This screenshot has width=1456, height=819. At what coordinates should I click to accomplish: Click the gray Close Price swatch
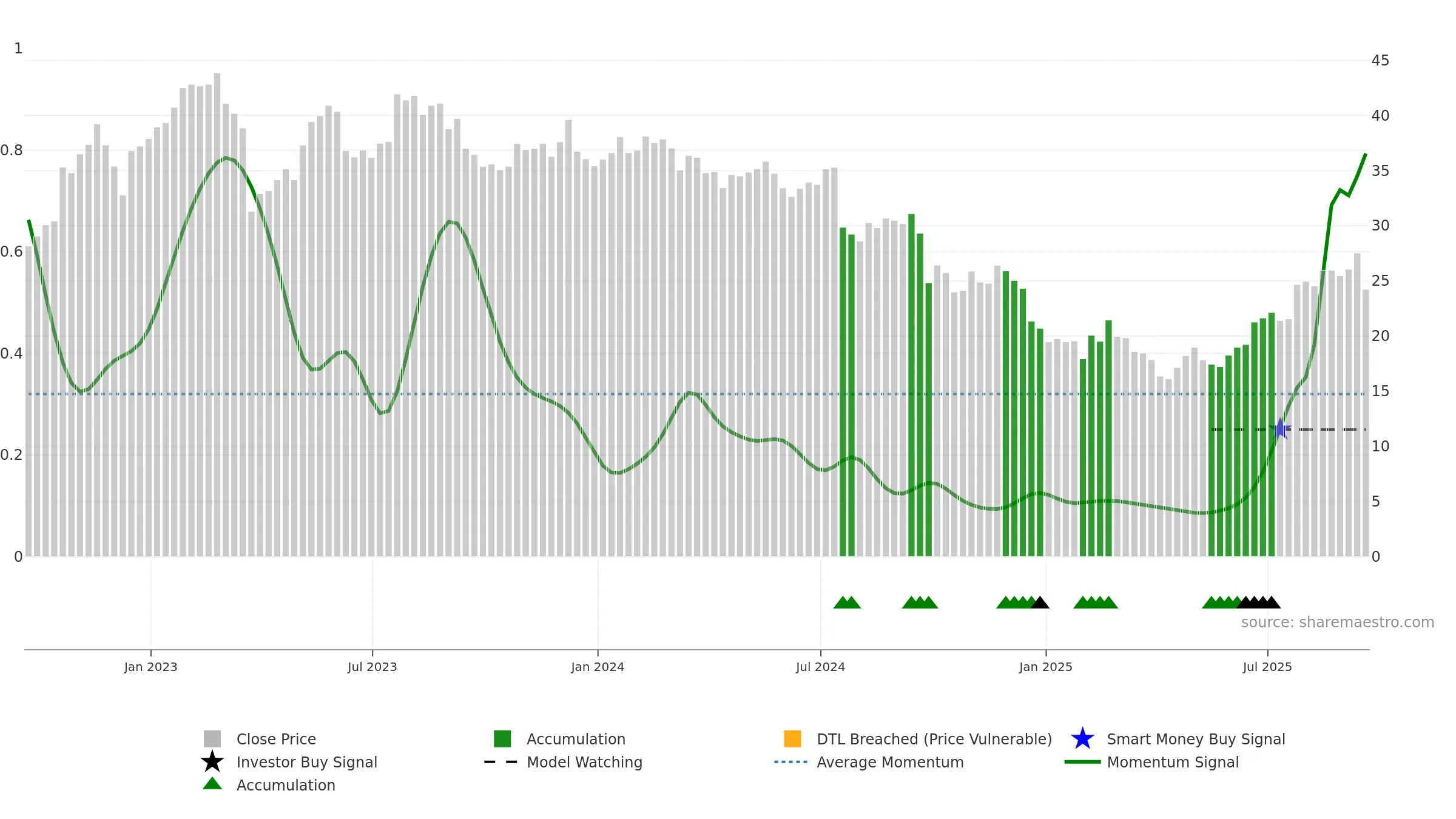[x=212, y=739]
